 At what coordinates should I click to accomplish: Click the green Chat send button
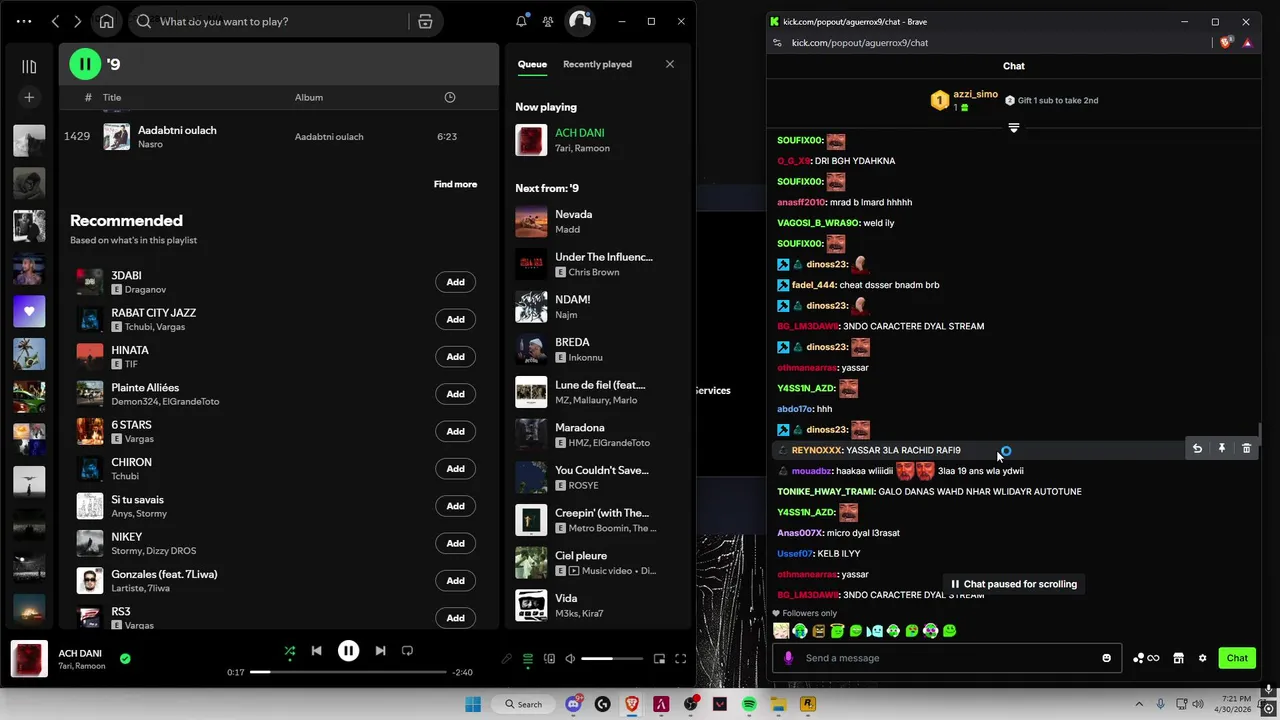pos(1237,658)
